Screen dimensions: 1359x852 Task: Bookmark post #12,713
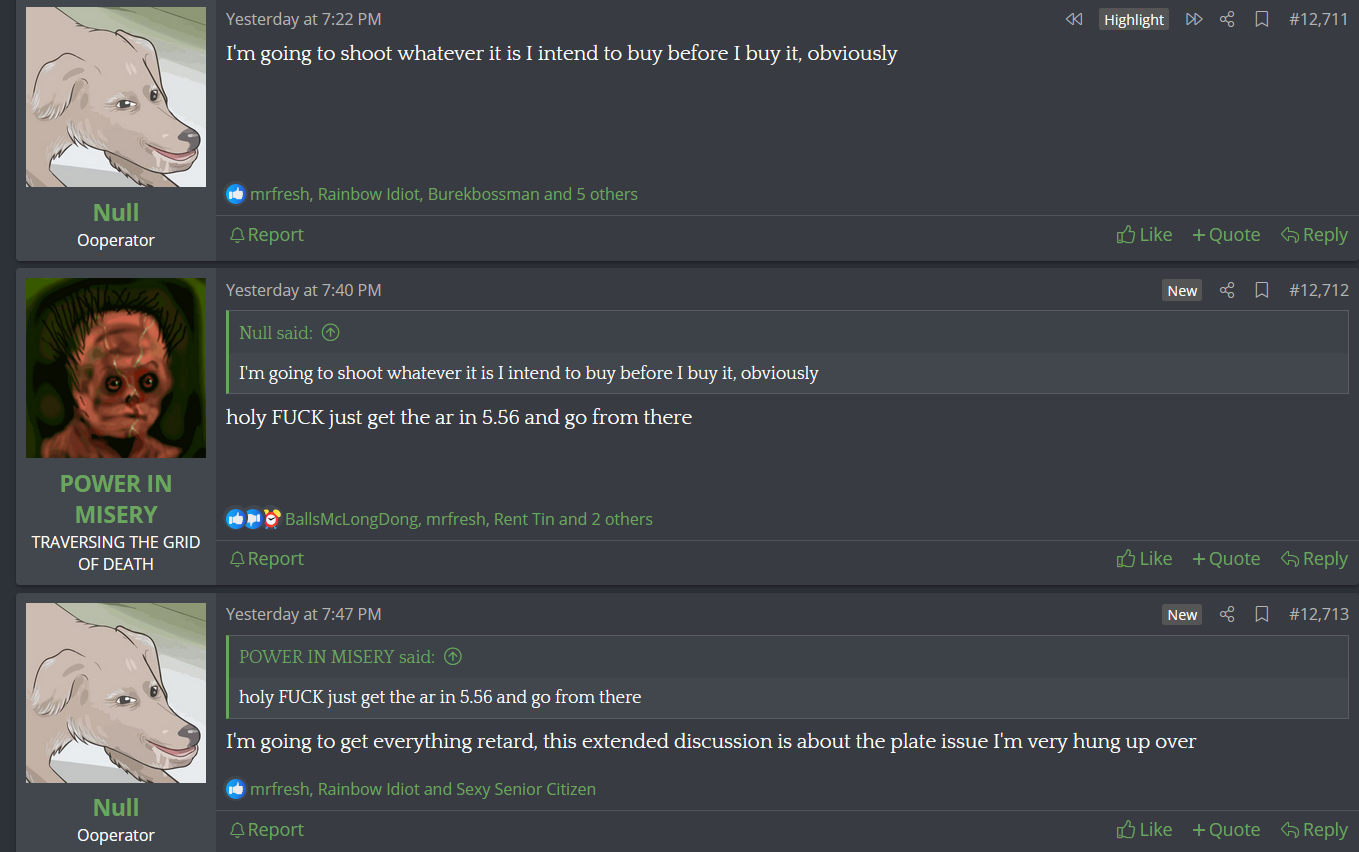coord(1262,614)
